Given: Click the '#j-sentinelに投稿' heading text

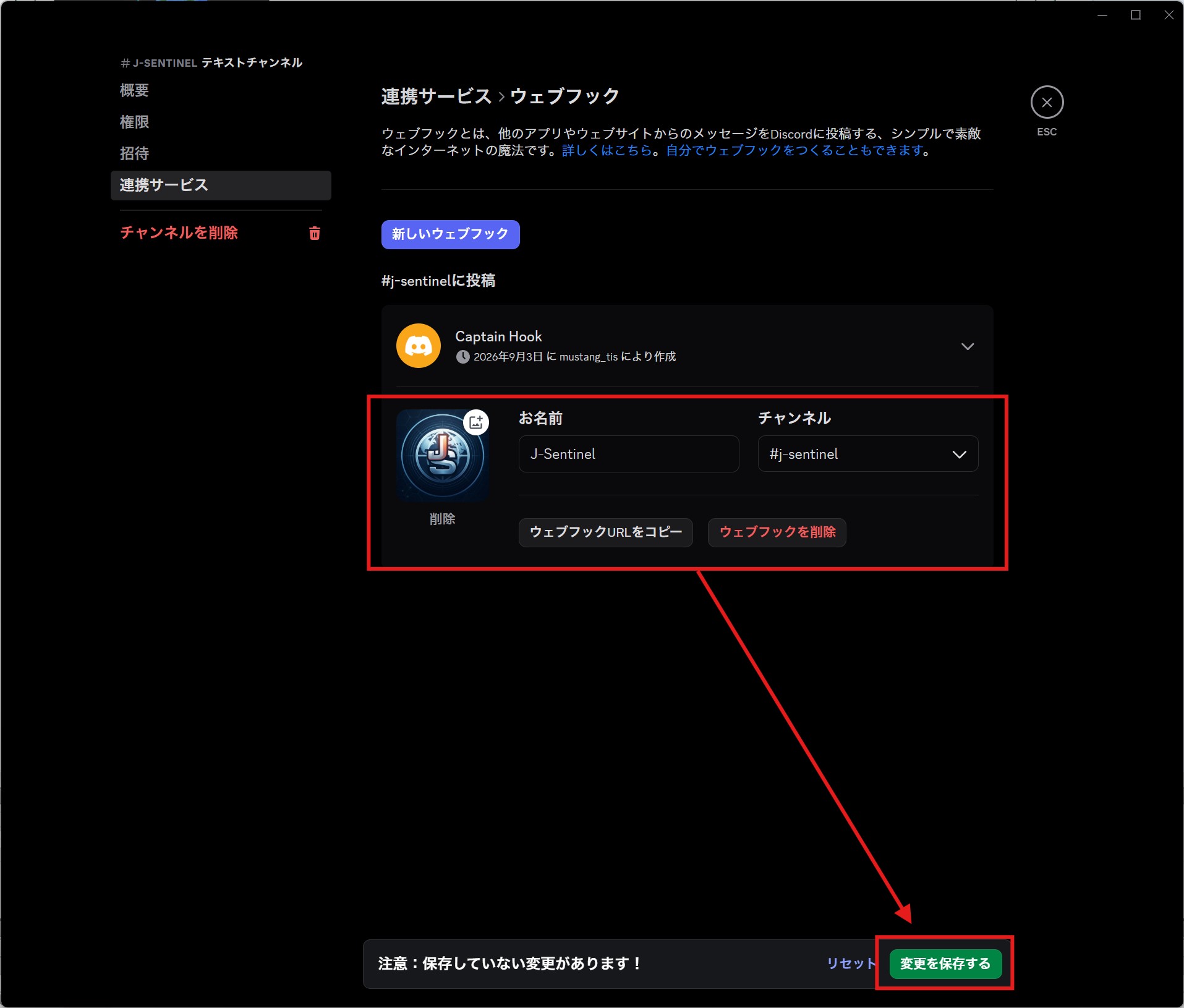Looking at the screenshot, I should click(438, 281).
